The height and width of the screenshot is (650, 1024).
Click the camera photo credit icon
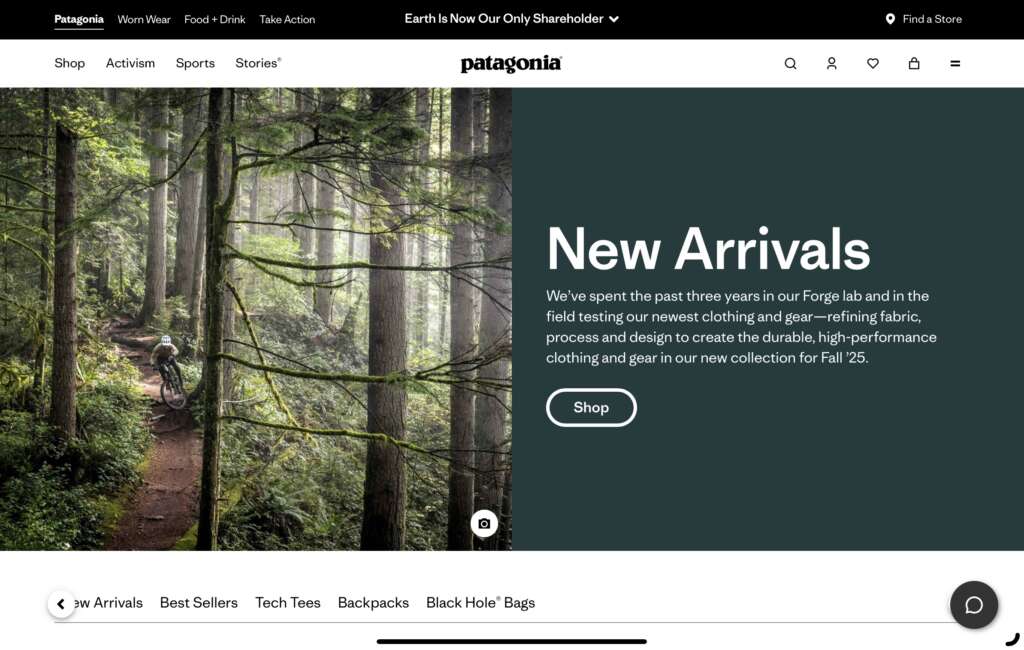pos(484,523)
